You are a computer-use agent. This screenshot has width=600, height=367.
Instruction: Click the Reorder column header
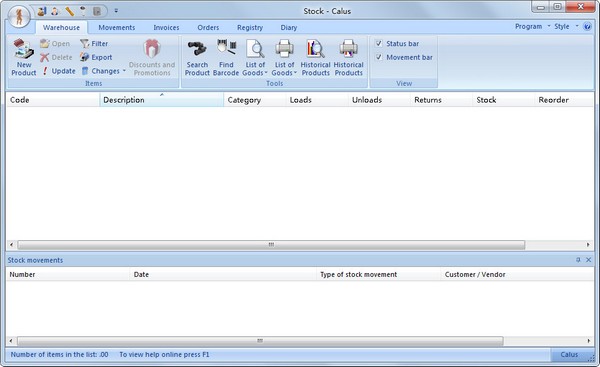pyautogui.click(x=564, y=100)
